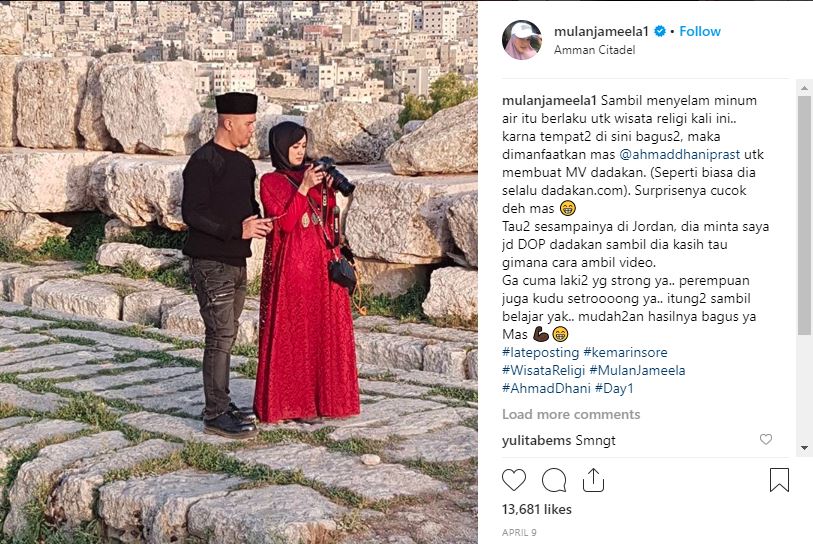Viewport: 813px width, 544px height.
Task: Click the verified badge next to mulanjameela1
Action: click(x=660, y=31)
